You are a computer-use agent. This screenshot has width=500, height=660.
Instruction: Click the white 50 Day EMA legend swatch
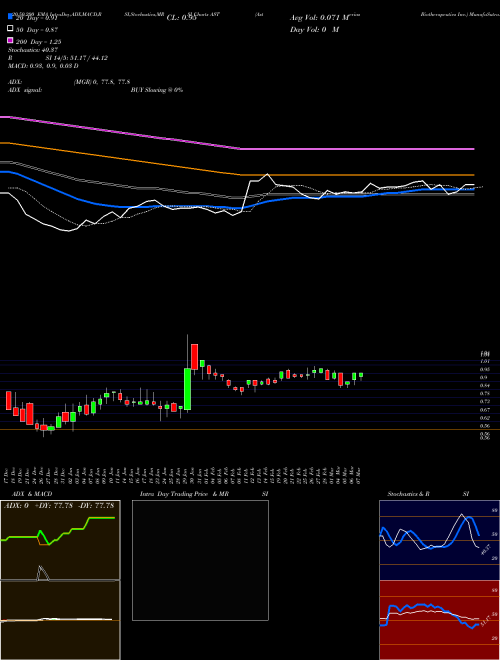[x=11, y=29]
